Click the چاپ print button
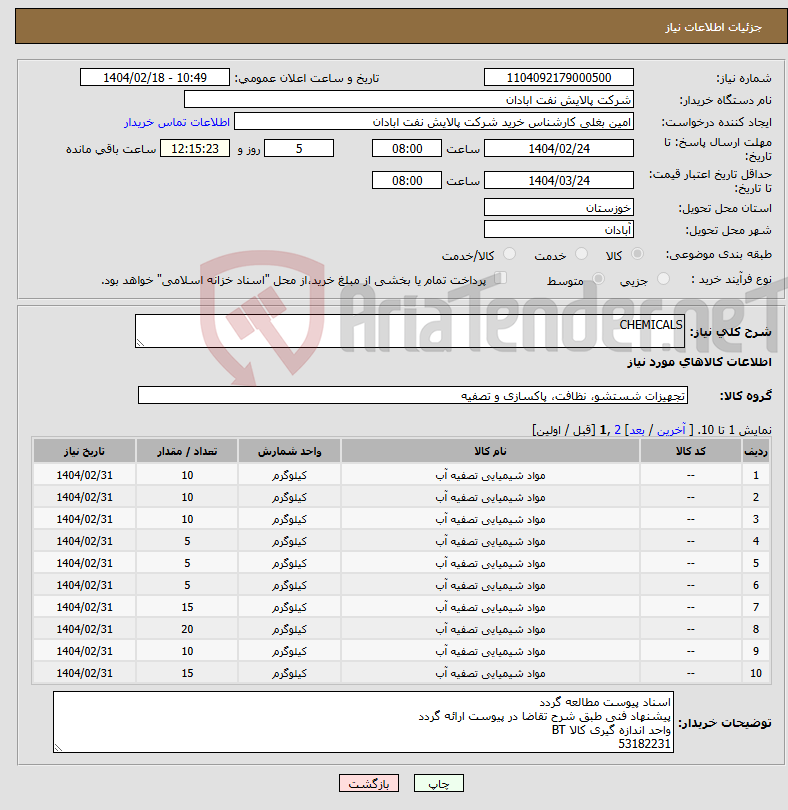788x810 pixels. coord(439,783)
